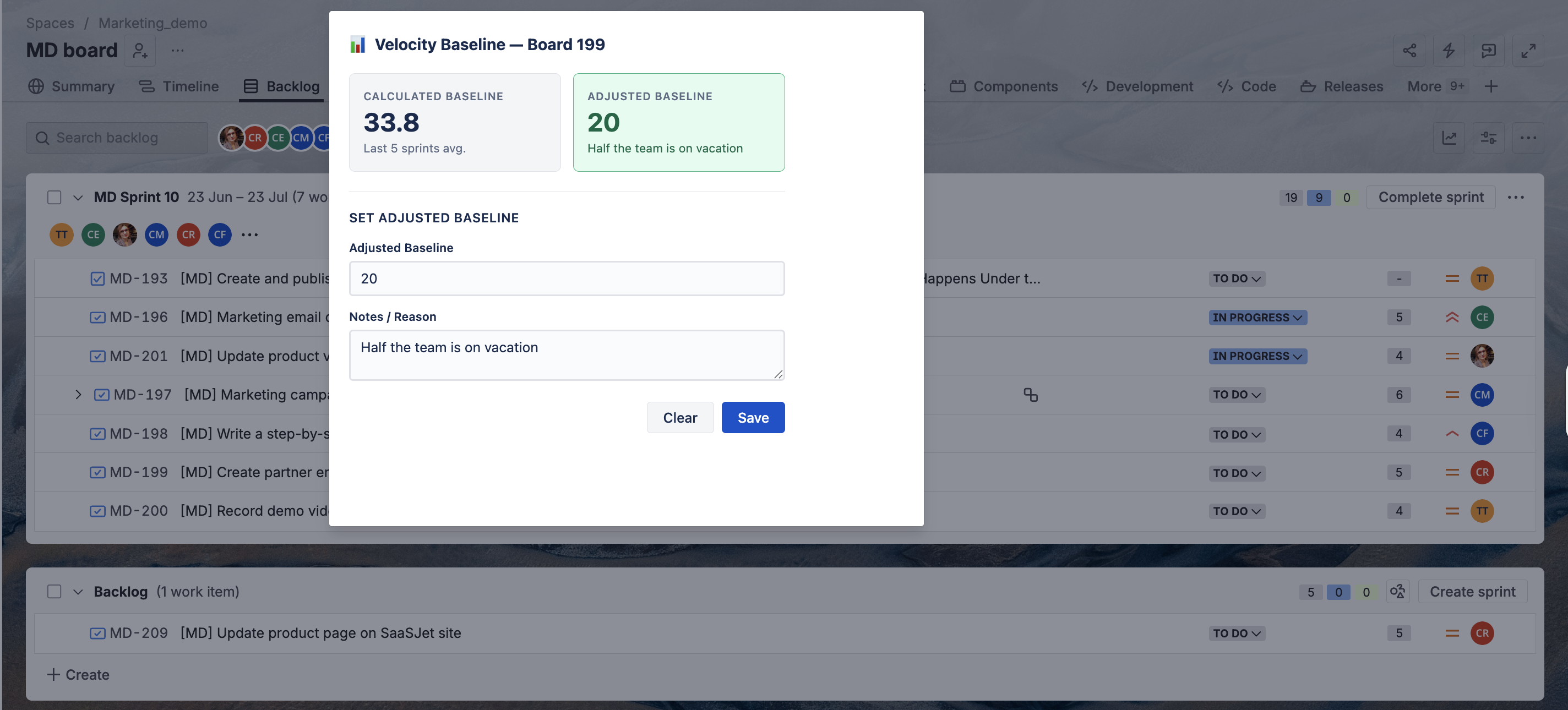This screenshot has height=710, width=1568.
Task: Click the task type icon for MD-209
Action: pos(97,633)
